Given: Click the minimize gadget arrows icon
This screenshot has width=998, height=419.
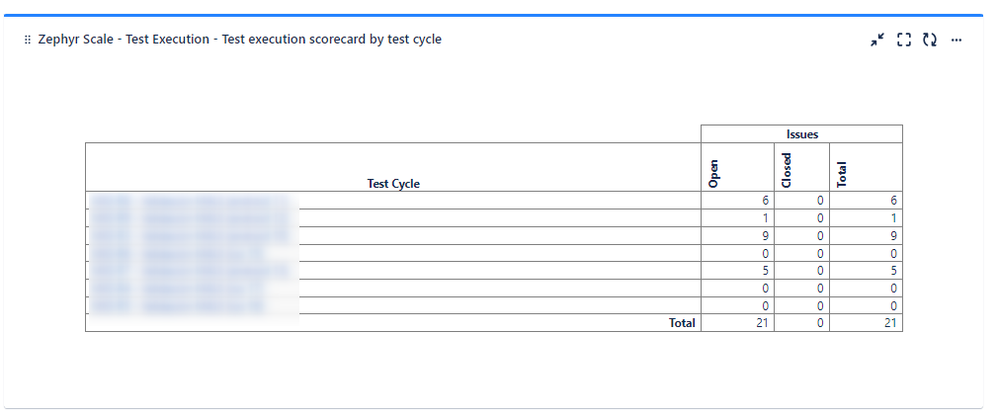Looking at the screenshot, I should coord(878,40).
